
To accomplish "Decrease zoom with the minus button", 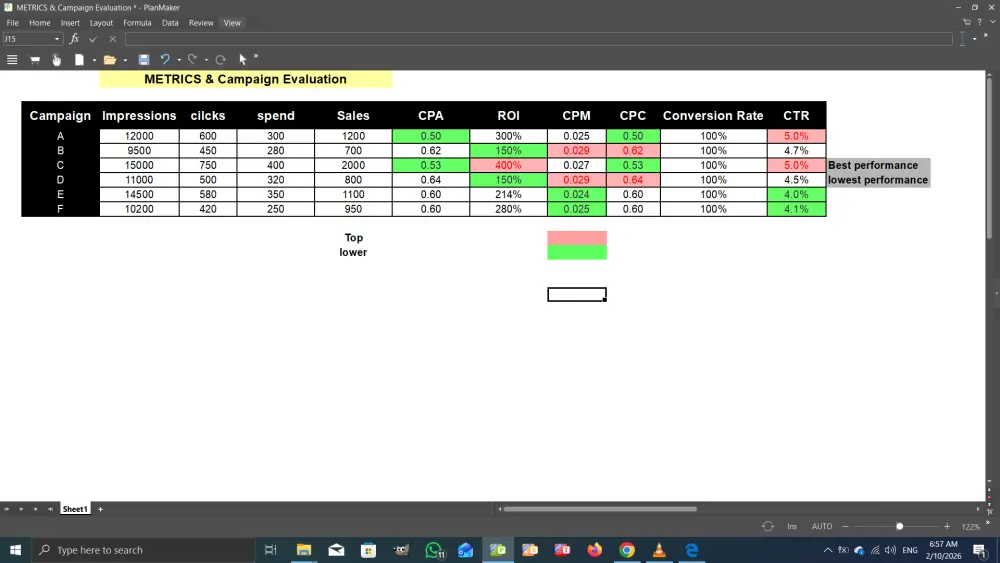I will (x=846, y=527).
